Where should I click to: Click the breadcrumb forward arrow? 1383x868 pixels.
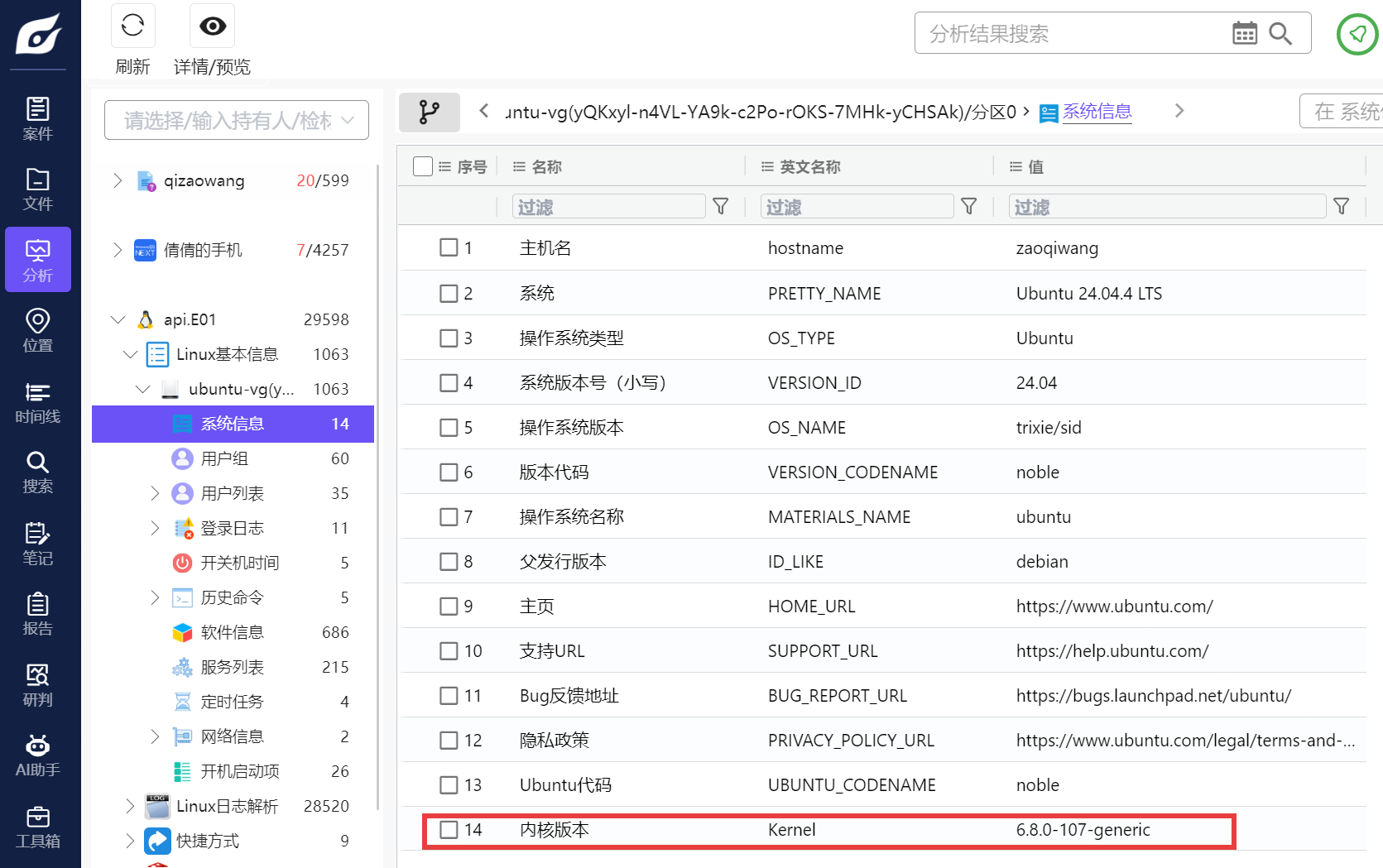(1179, 111)
